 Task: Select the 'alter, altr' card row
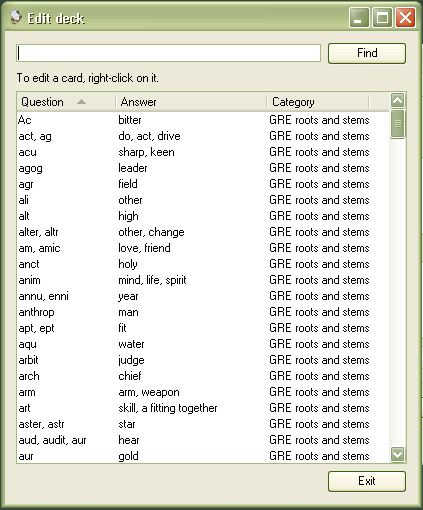[203, 232]
